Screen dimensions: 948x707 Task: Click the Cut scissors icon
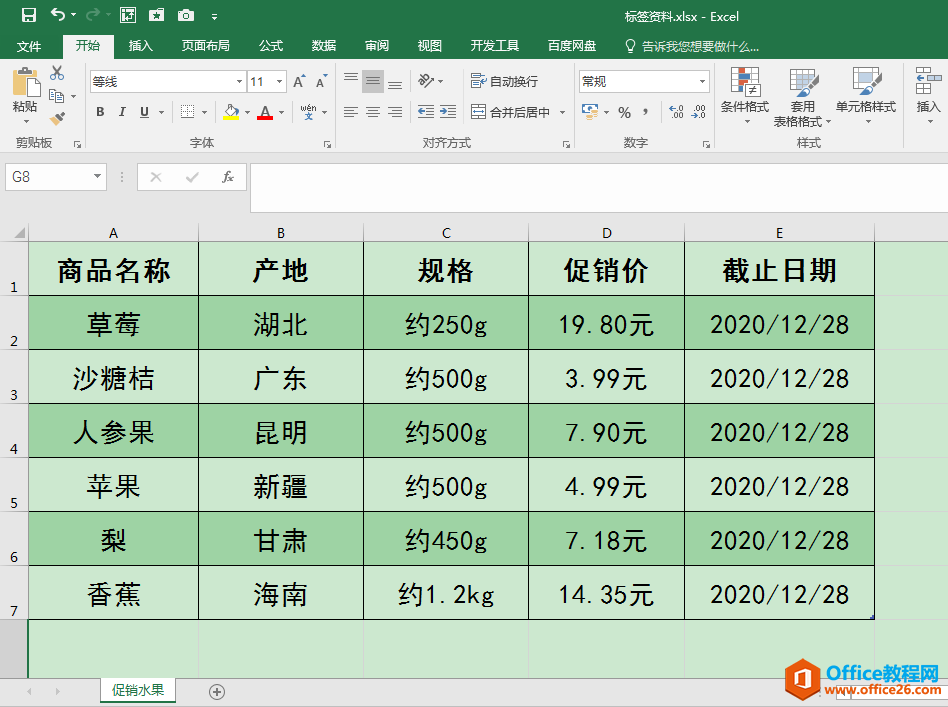57,73
